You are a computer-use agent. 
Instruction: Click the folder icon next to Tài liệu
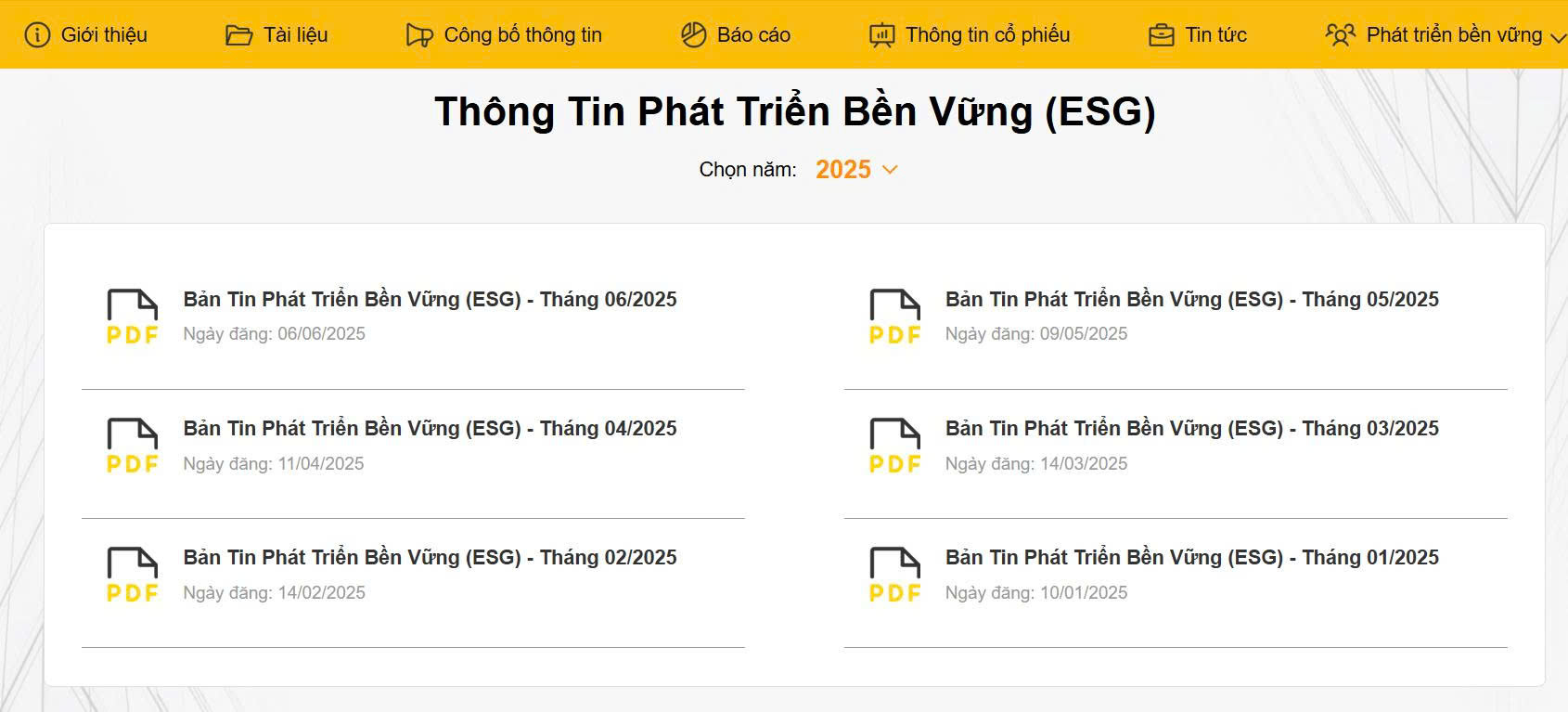(239, 35)
